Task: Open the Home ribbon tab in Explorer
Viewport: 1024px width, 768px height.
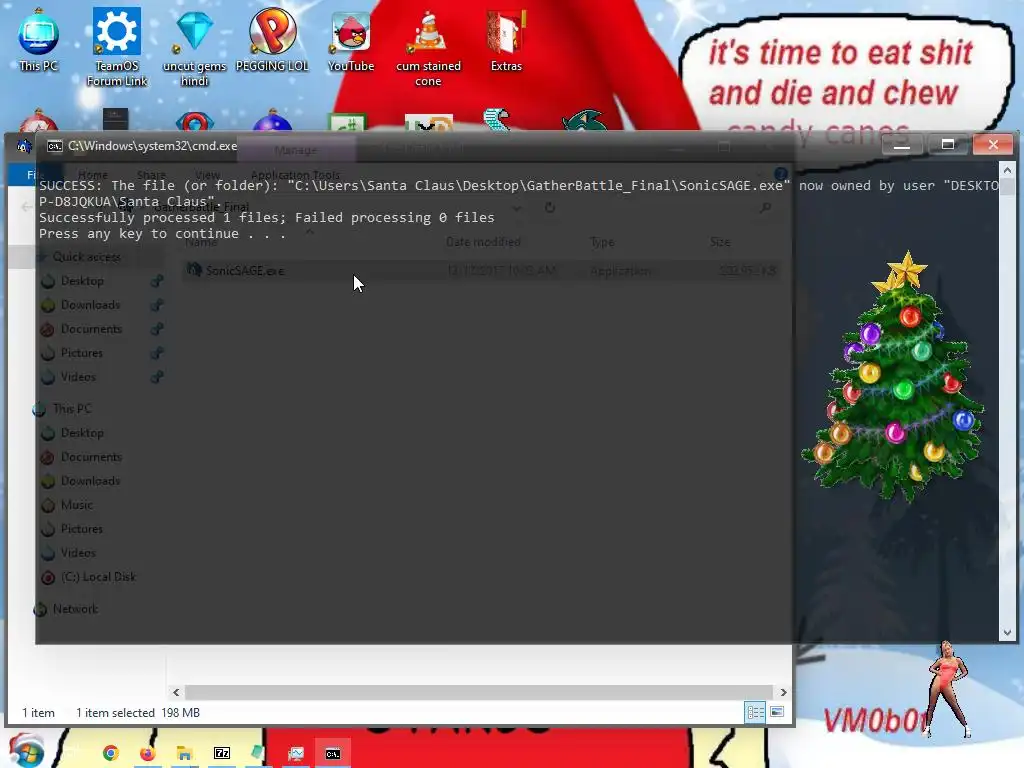Action: (x=93, y=175)
